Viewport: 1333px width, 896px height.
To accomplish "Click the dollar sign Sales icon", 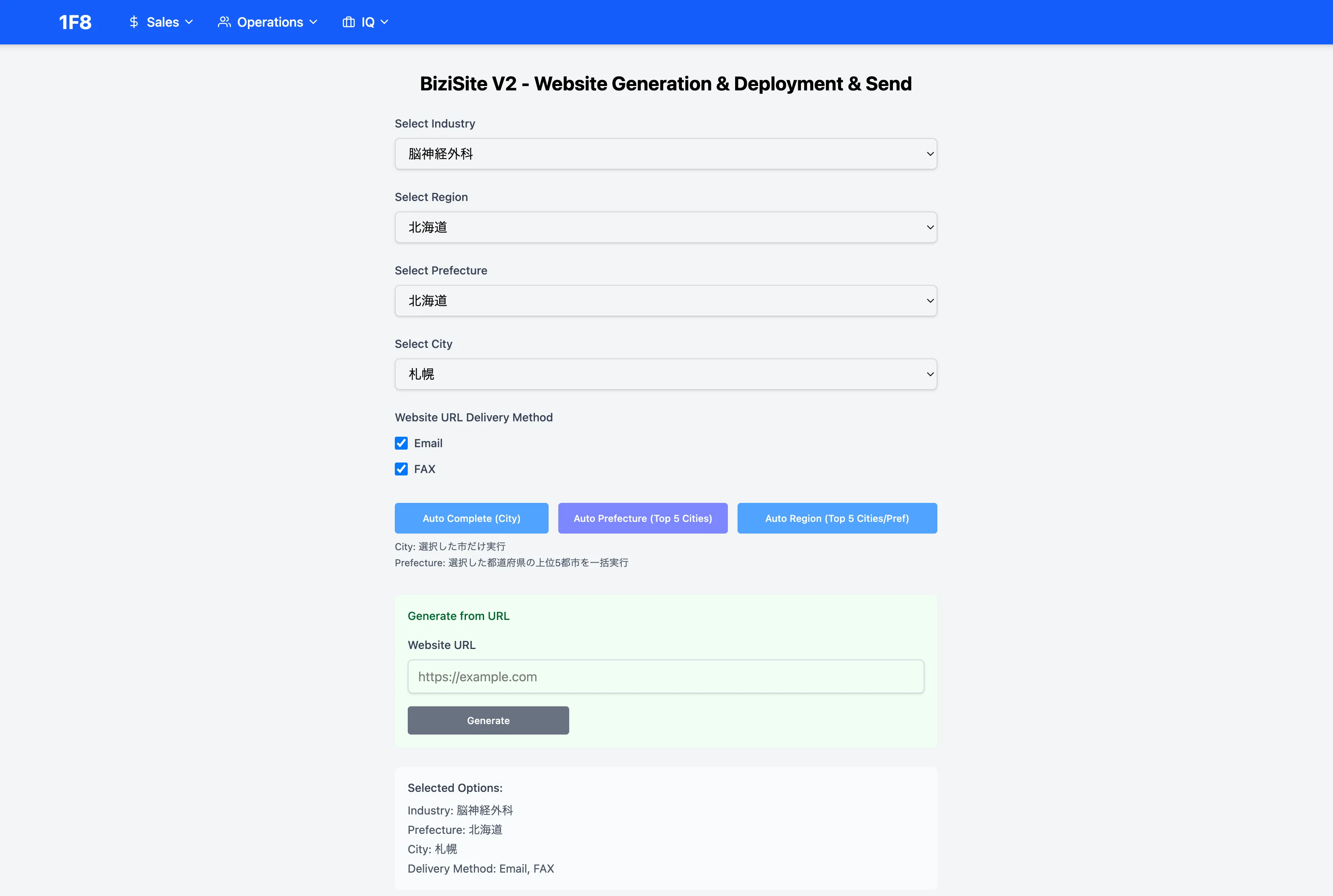I will 134,22.
